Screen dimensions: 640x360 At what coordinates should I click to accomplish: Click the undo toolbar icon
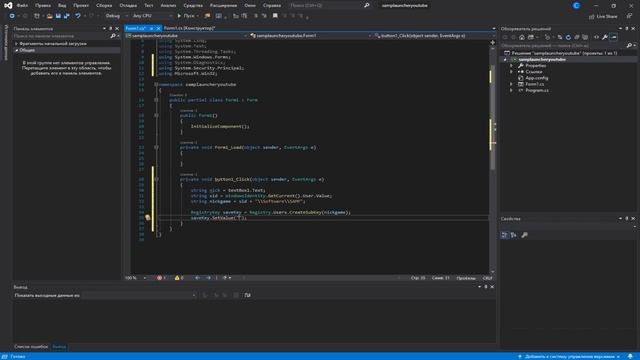click(x=78, y=16)
